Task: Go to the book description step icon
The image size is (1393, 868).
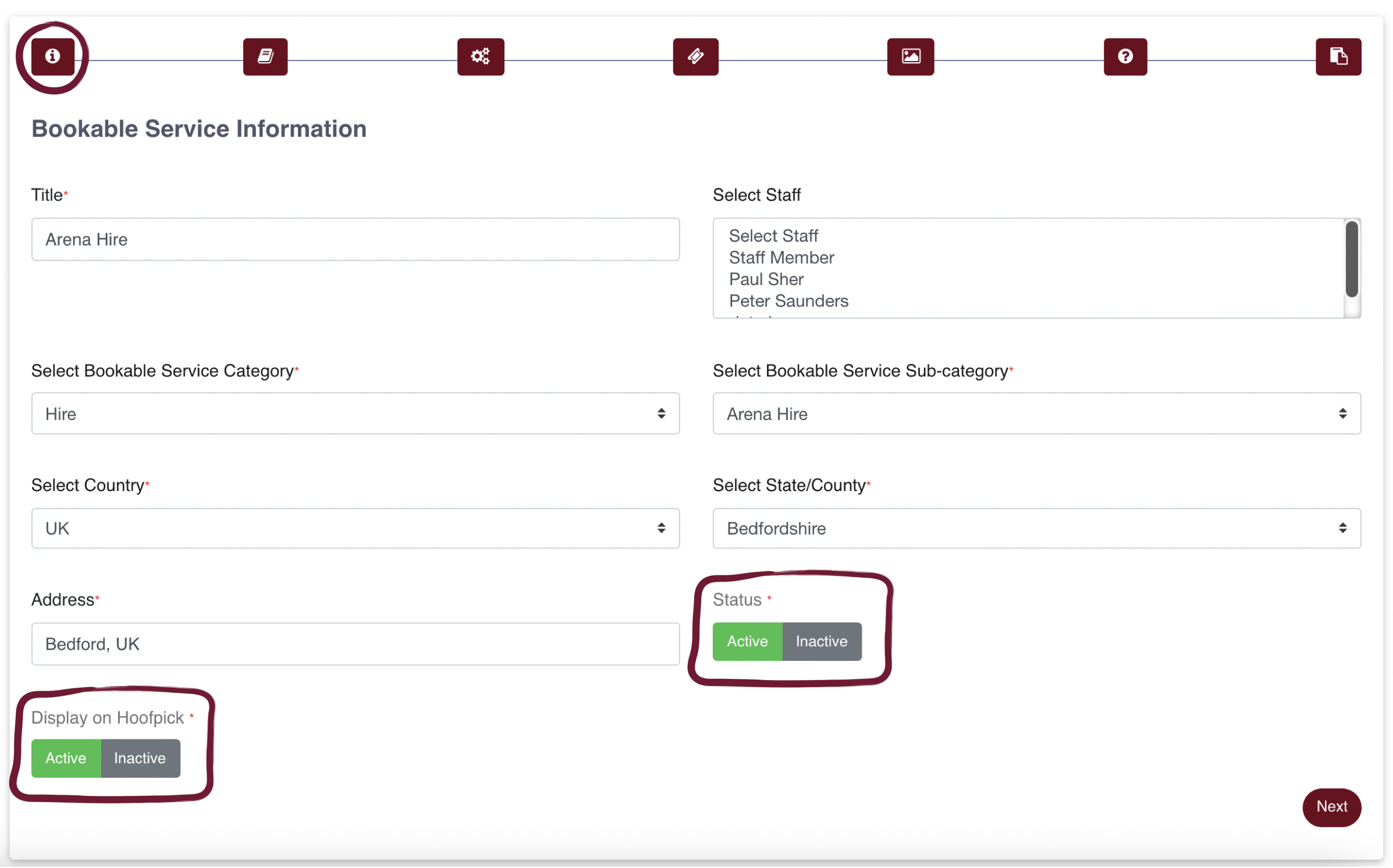Action: (x=265, y=56)
